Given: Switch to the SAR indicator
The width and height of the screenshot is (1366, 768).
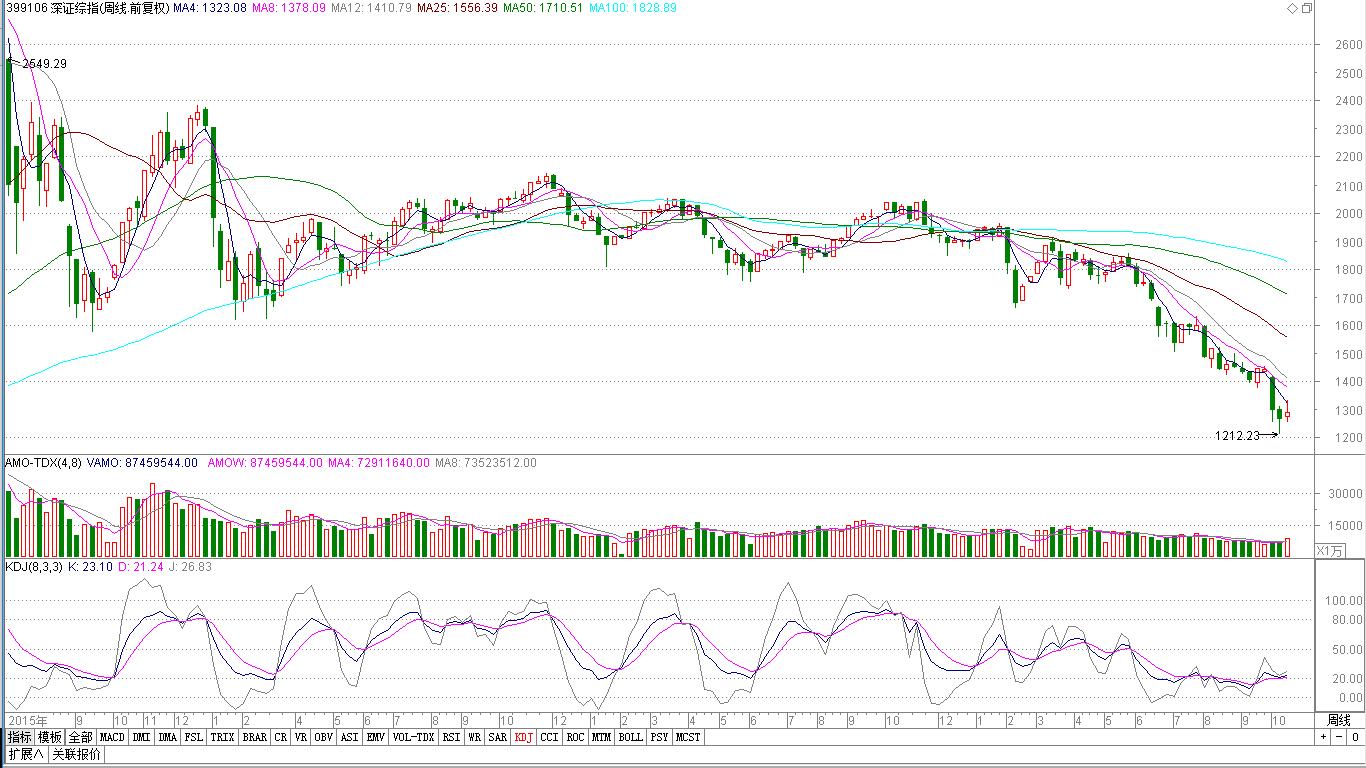Looking at the screenshot, I should (498, 737).
